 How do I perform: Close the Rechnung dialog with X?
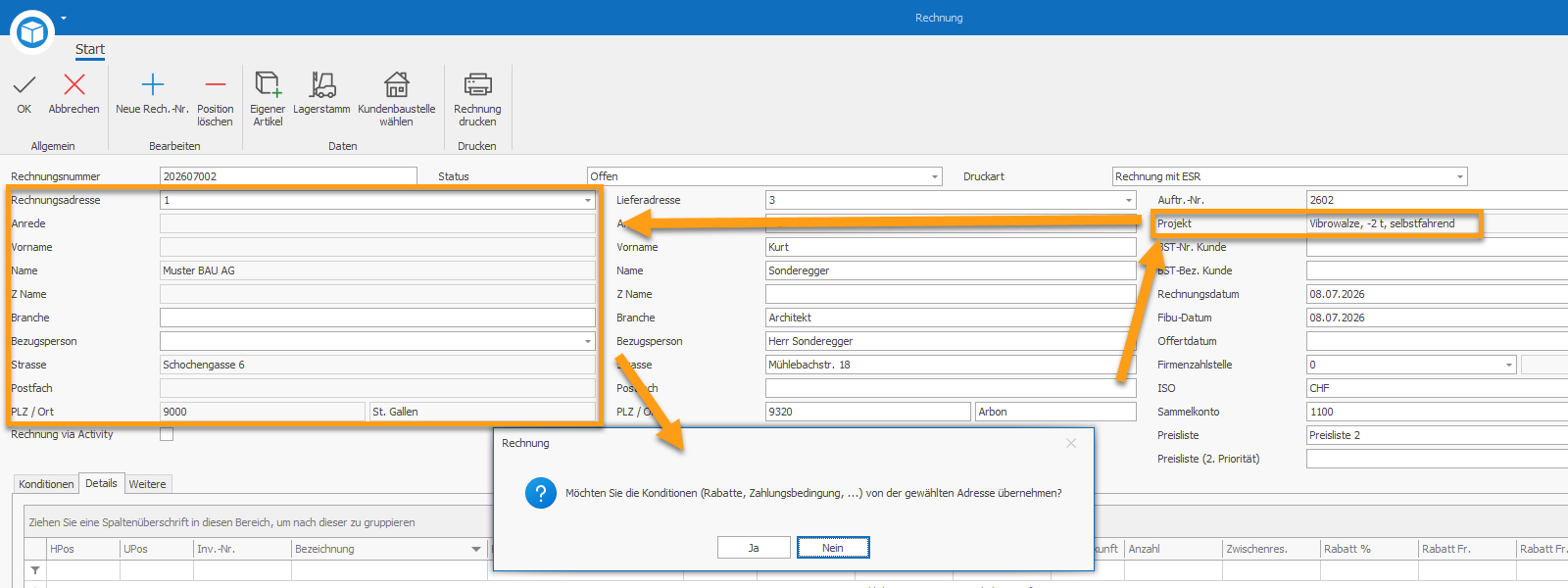pos(1071,443)
